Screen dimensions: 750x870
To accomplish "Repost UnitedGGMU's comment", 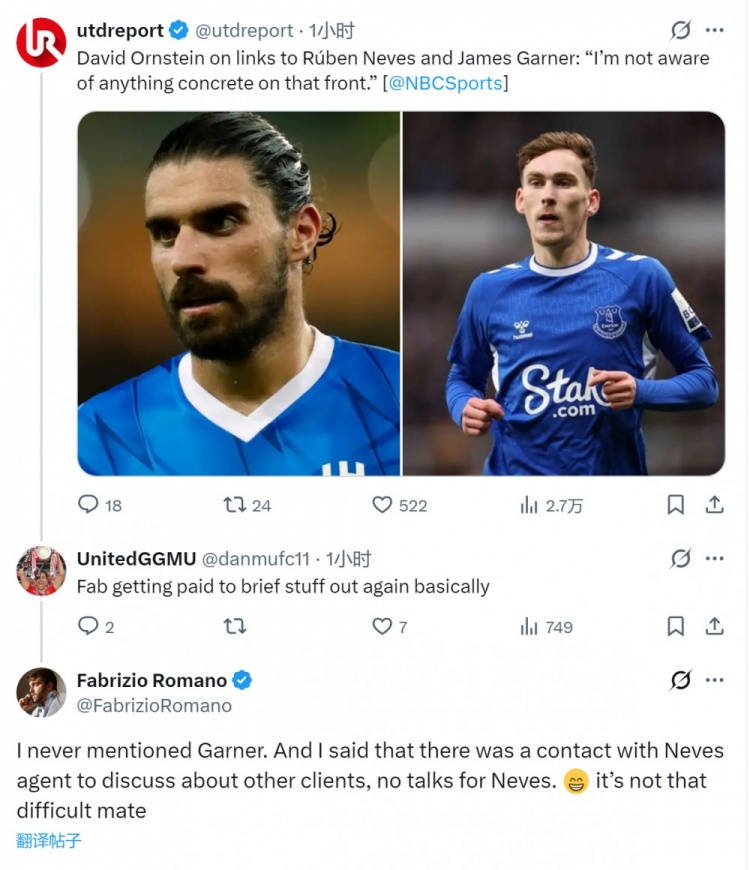I will pos(235,626).
